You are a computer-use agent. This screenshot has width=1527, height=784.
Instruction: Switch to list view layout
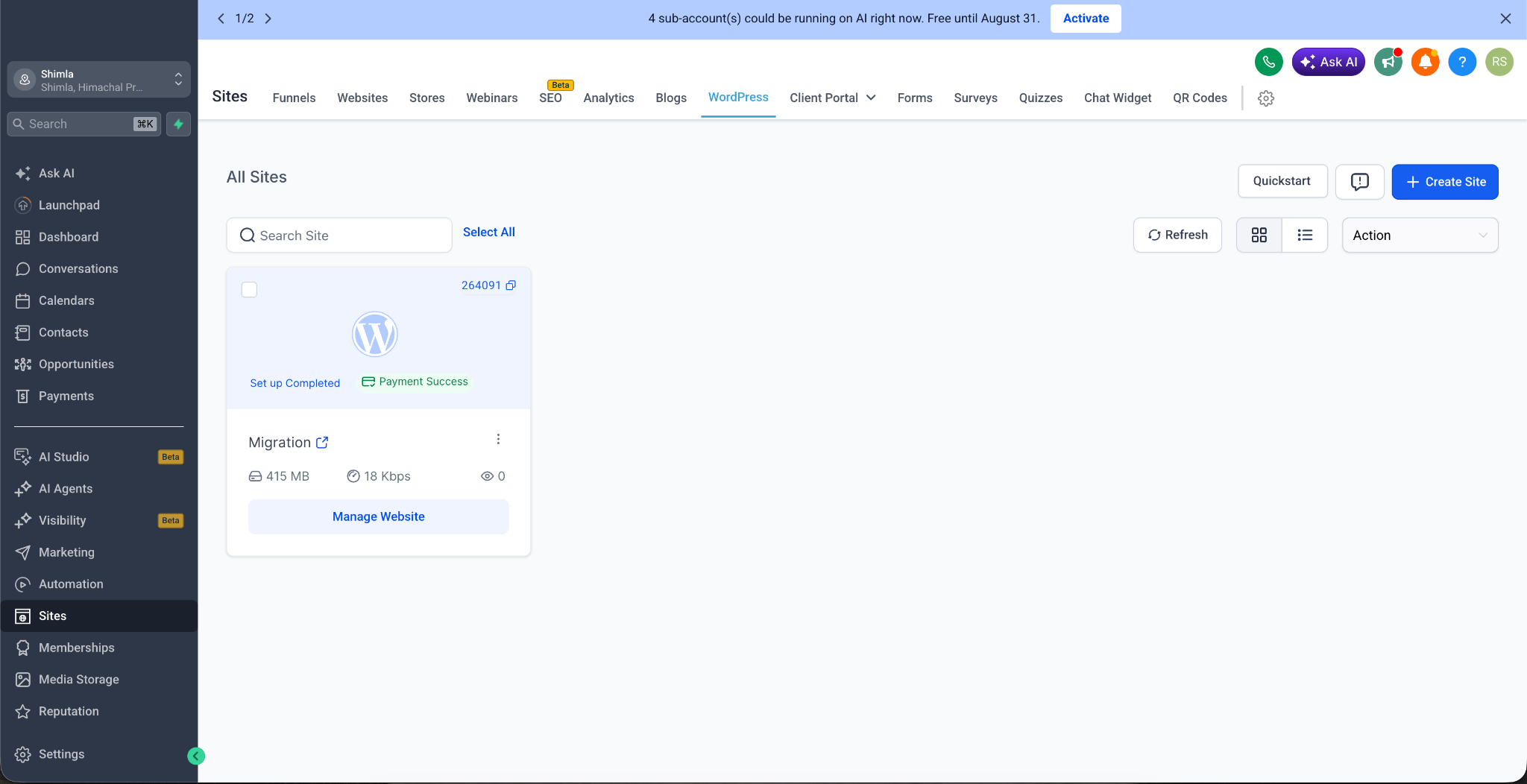point(1305,235)
